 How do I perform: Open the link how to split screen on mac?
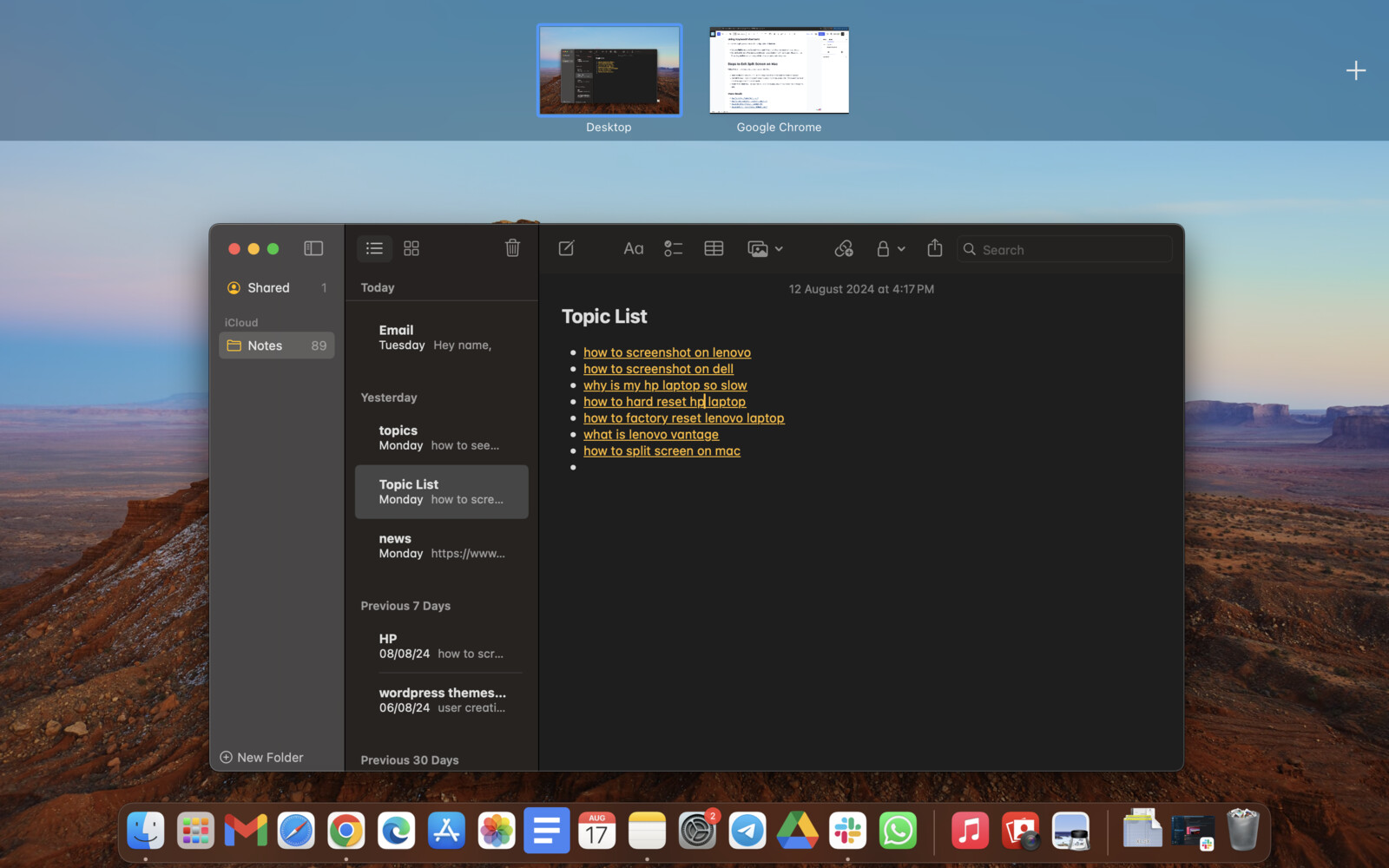pyautogui.click(x=662, y=450)
